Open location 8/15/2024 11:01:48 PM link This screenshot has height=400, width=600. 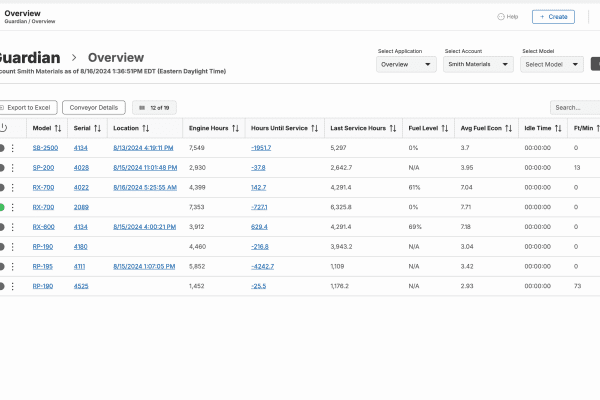tap(145, 168)
